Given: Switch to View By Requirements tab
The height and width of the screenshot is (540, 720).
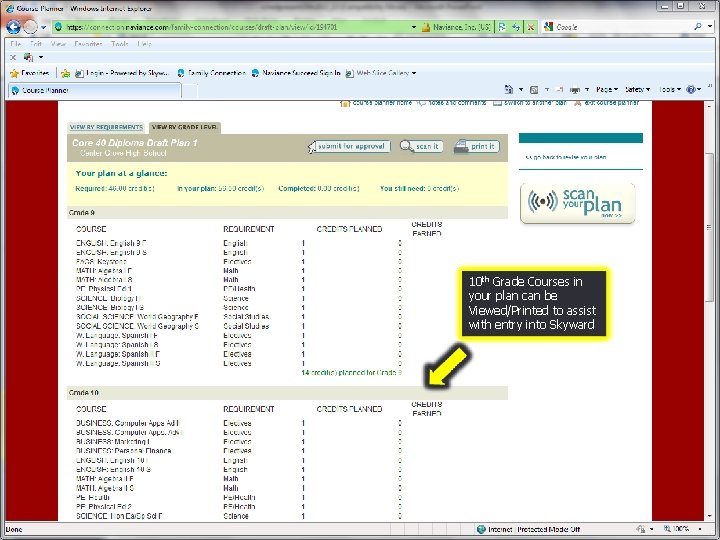Looking at the screenshot, I should 106,127.
